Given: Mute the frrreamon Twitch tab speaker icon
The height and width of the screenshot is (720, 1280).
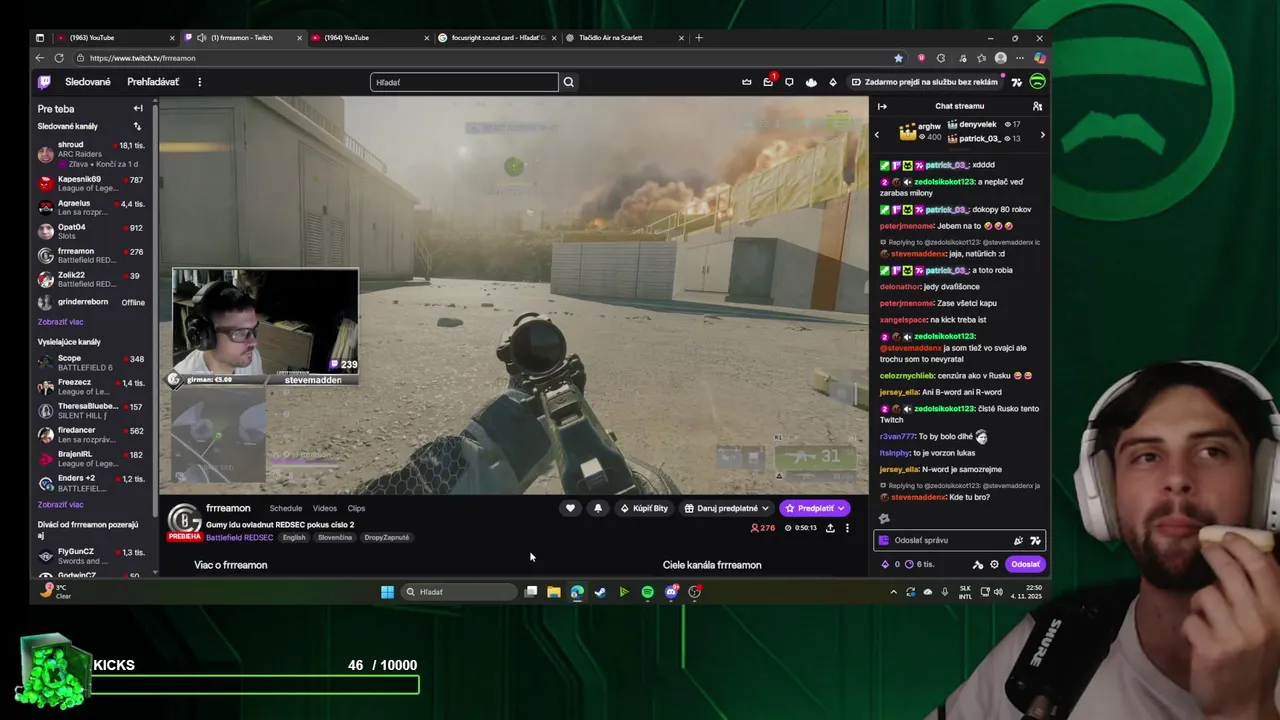Looking at the screenshot, I should pos(201,38).
